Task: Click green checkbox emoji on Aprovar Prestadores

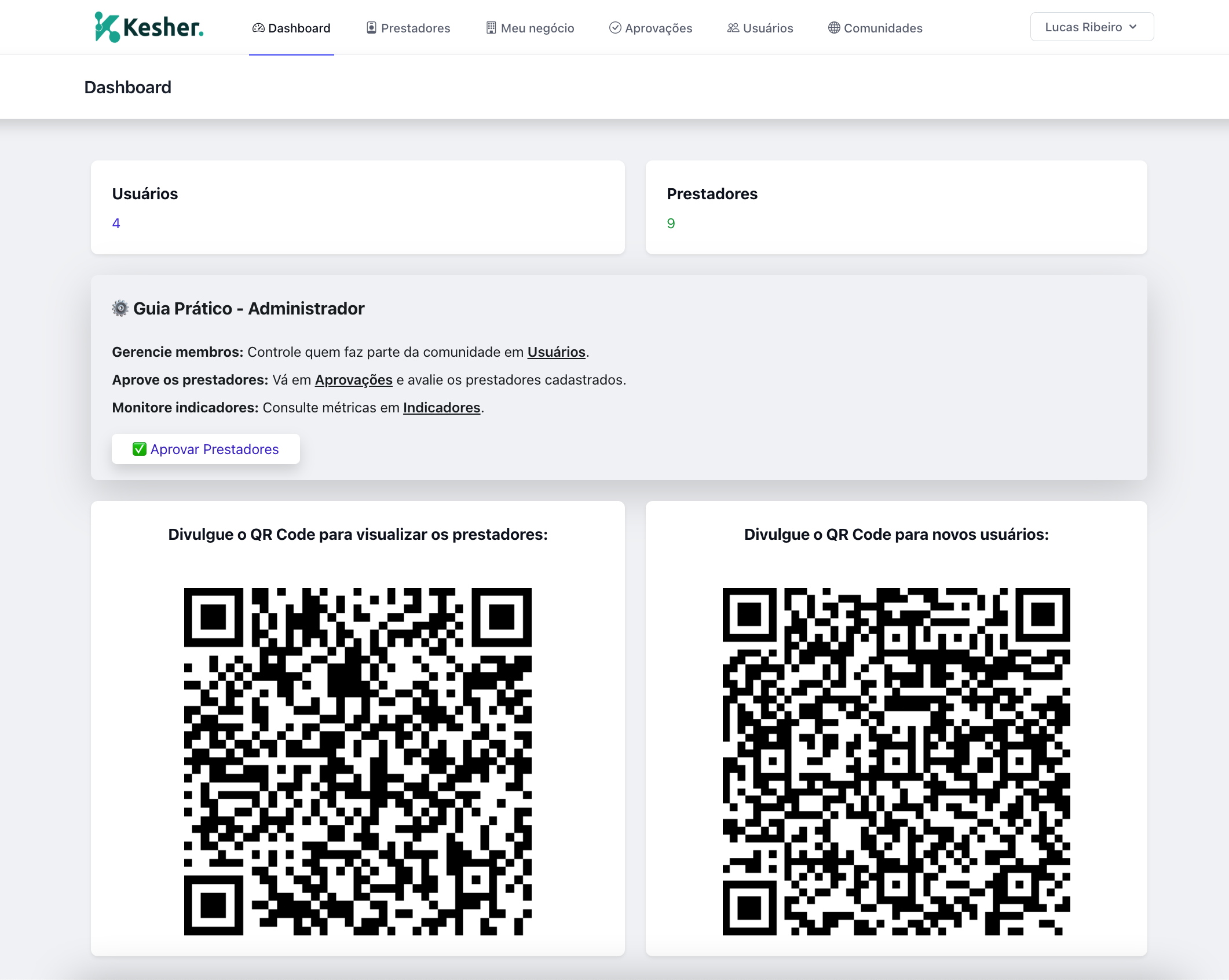Action: click(x=140, y=449)
